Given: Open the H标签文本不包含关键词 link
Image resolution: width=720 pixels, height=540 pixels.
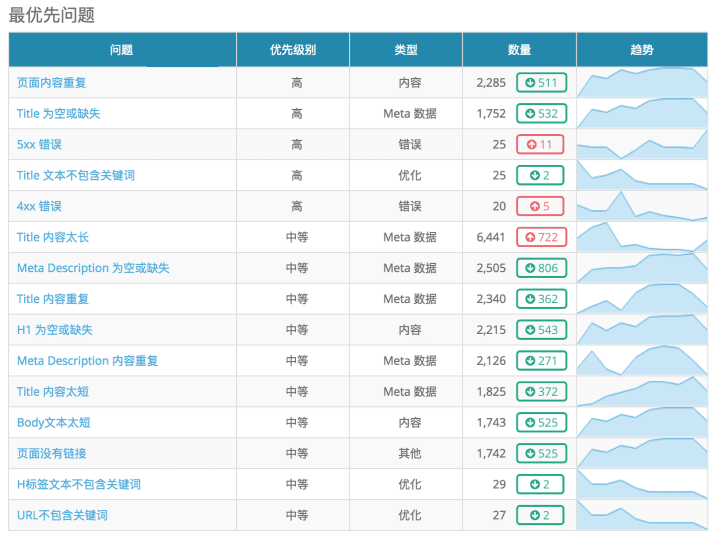Looking at the screenshot, I should click(x=79, y=484).
